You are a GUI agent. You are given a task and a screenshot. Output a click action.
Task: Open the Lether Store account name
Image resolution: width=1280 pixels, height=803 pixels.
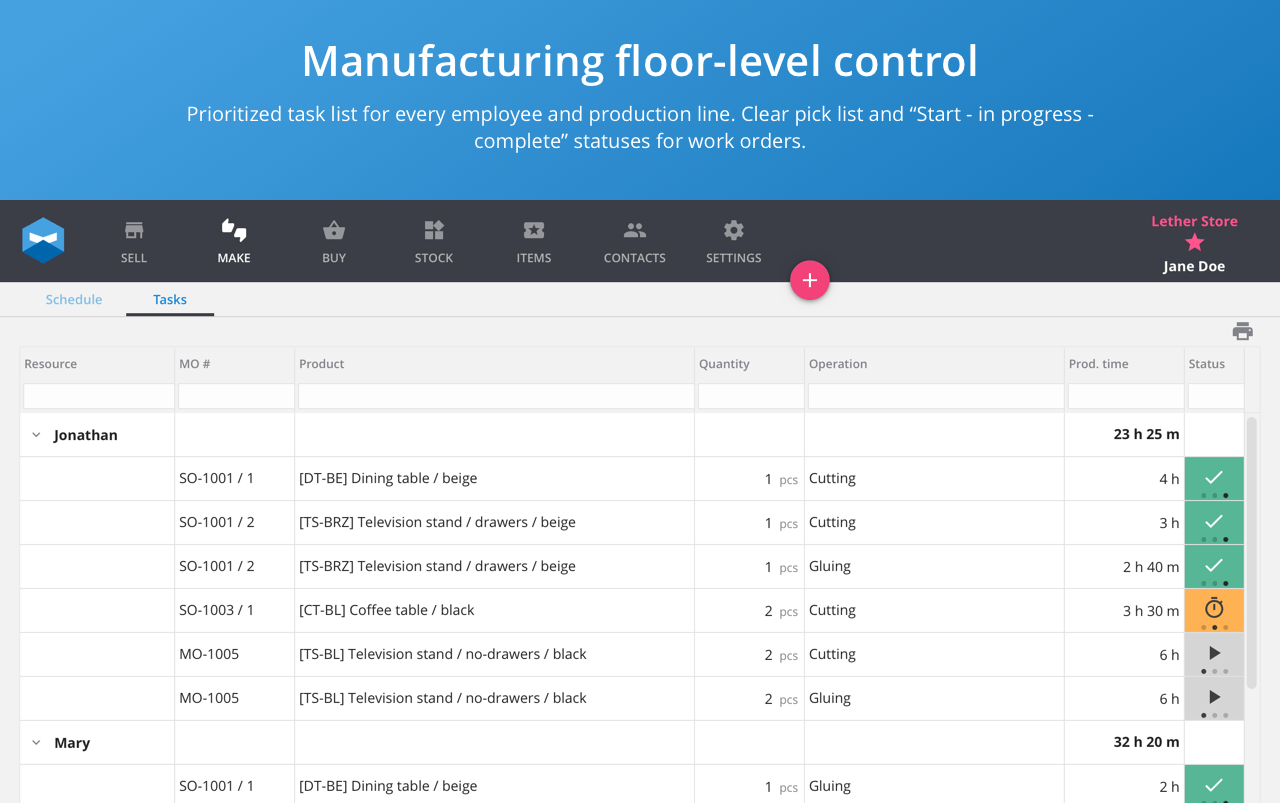click(1194, 221)
